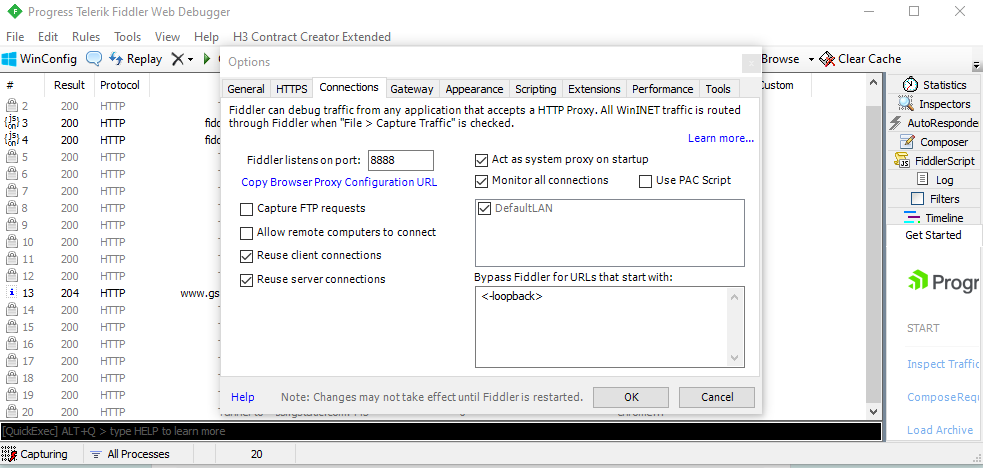The height and width of the screenshot is (468, 983).
Task: Open the Browse dropdown arrow
Action: pos(810,59)
